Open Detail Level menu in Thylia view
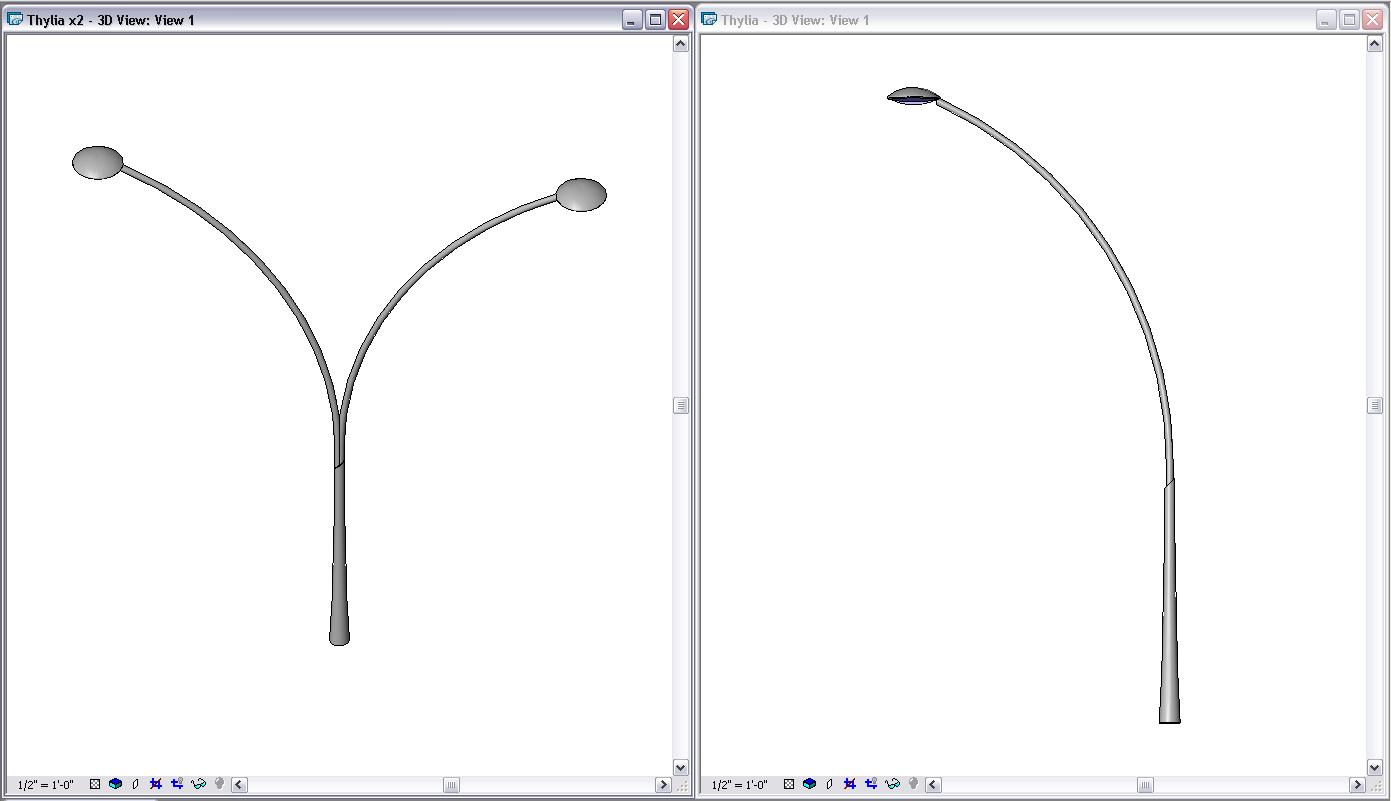The width and height of the screenshot is (1391, 801). coord(789,785)
